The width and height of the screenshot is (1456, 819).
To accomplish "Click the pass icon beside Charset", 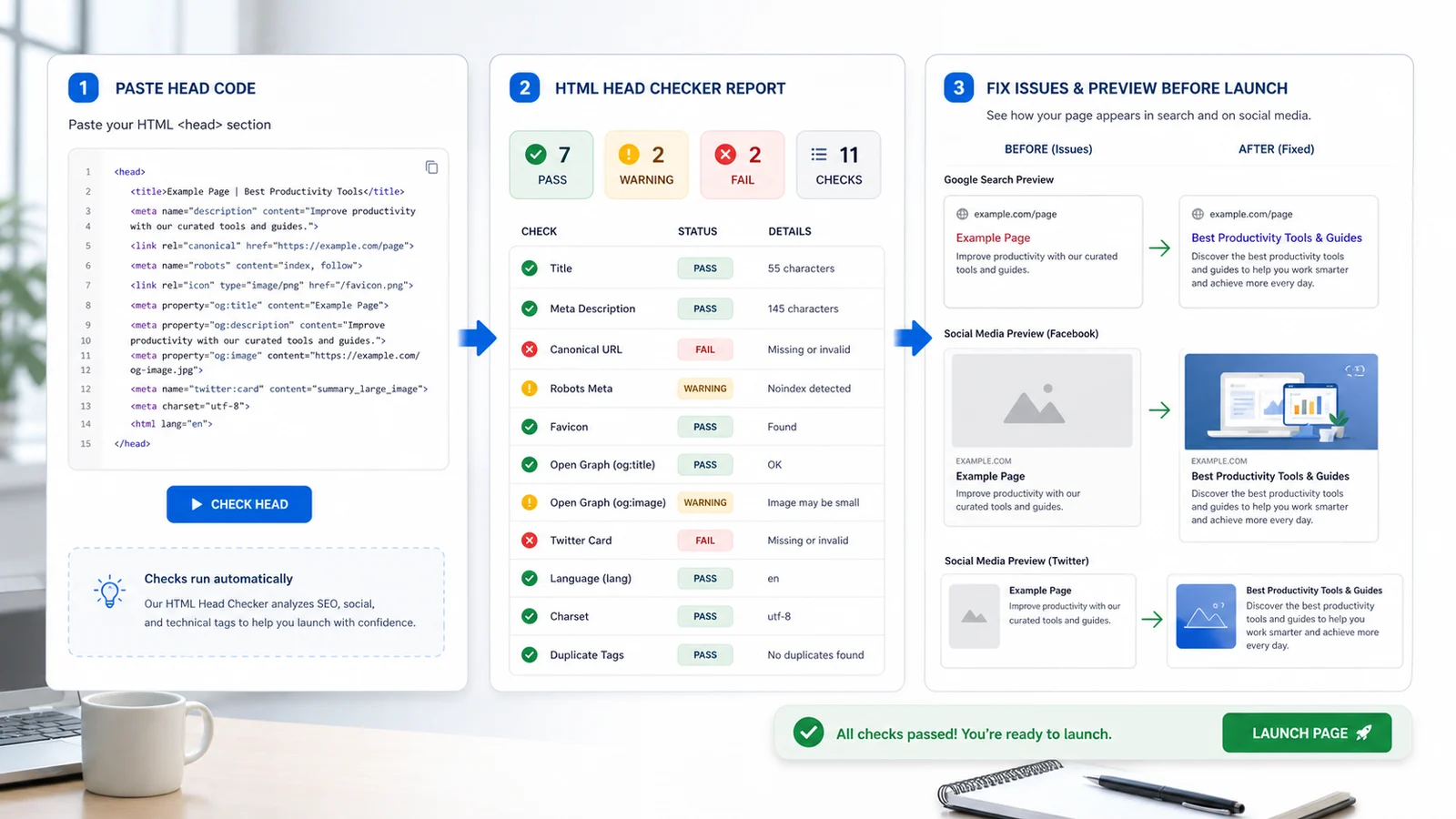I will (530, 616).
